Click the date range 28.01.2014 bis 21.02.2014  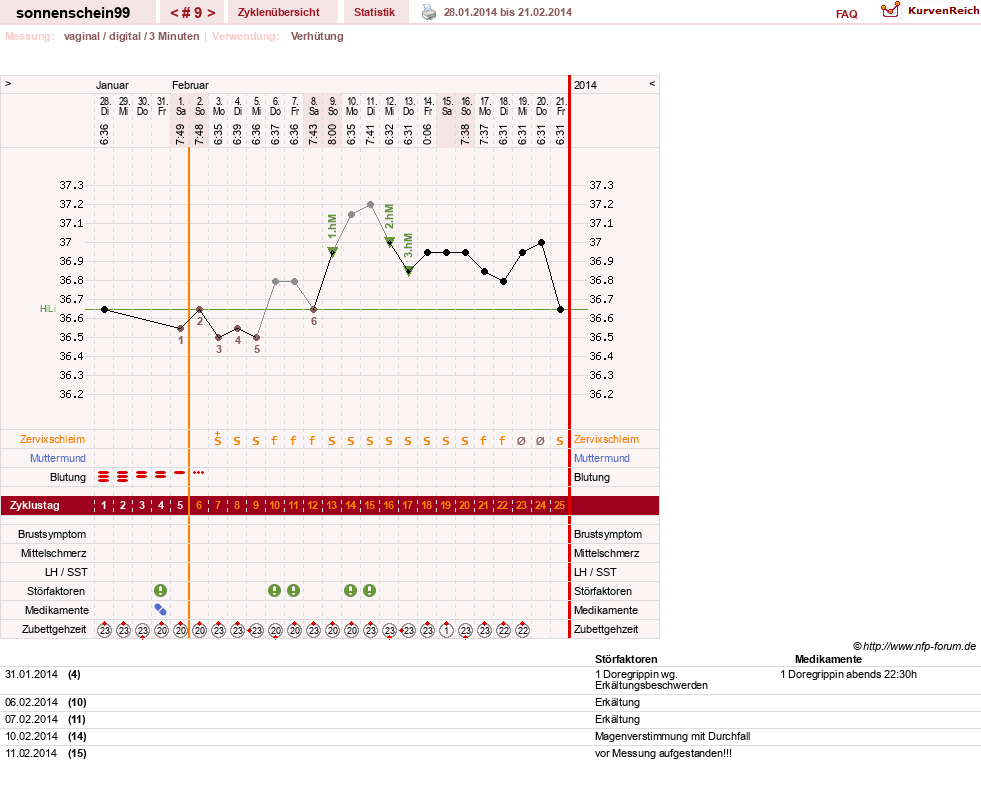click(x=508, y=12)
